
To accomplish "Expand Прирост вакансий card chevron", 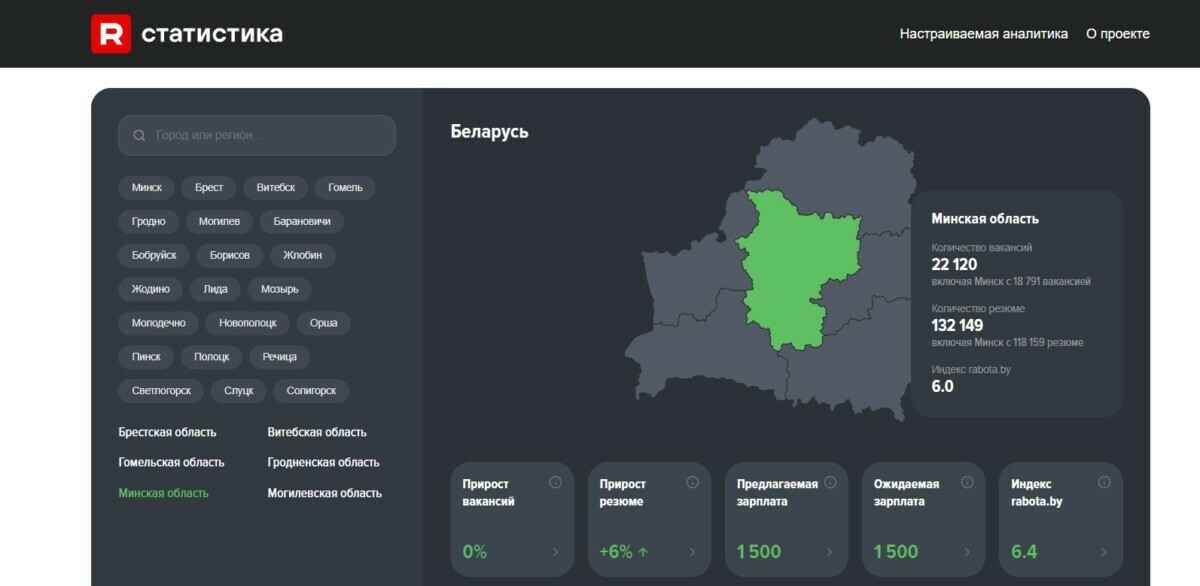I will click(x=555, y=552).
